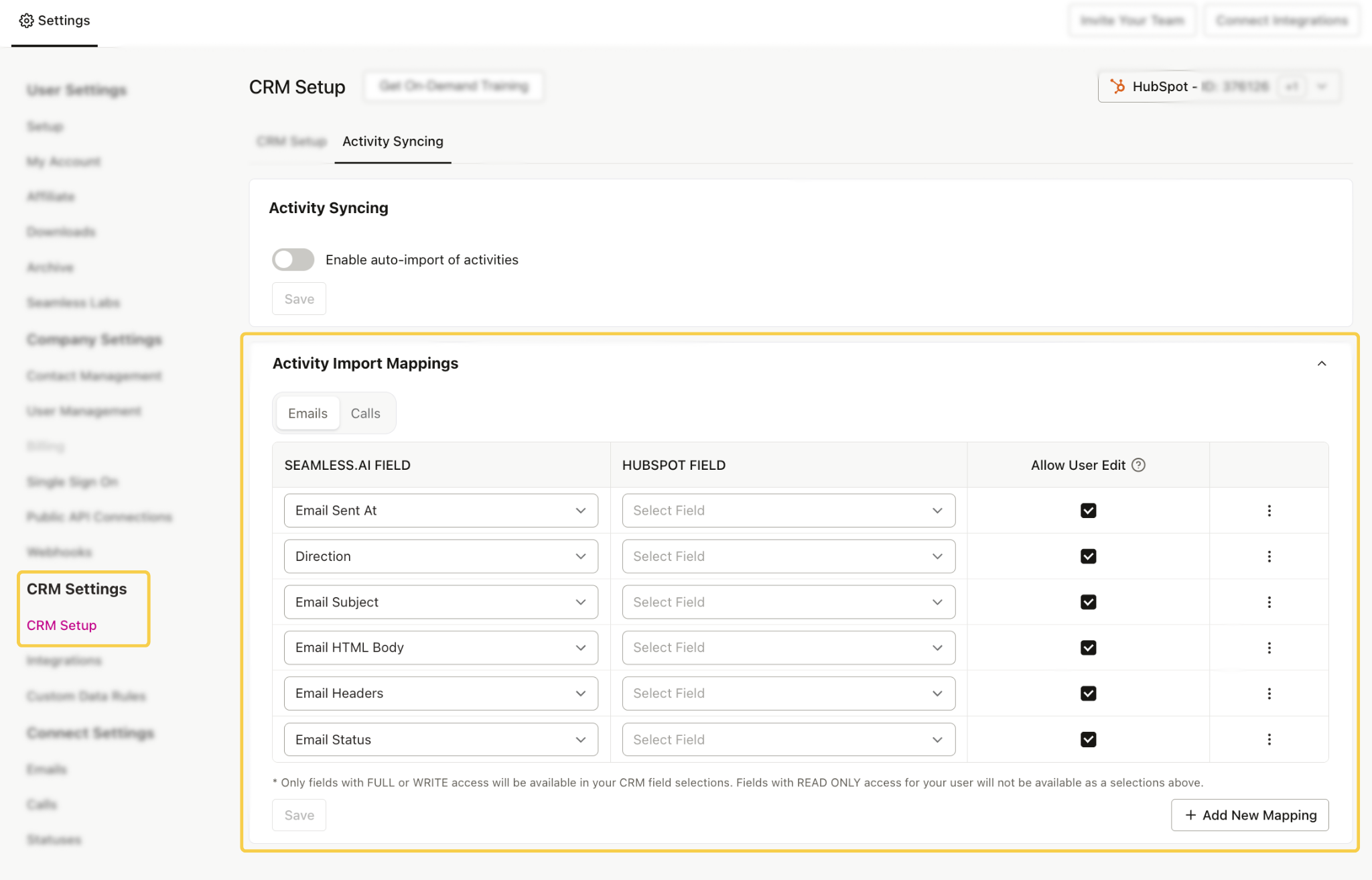Select a HubSpot field for Email Headers
This screenshot has height=880, width=1372.
(x=788, y=694)
